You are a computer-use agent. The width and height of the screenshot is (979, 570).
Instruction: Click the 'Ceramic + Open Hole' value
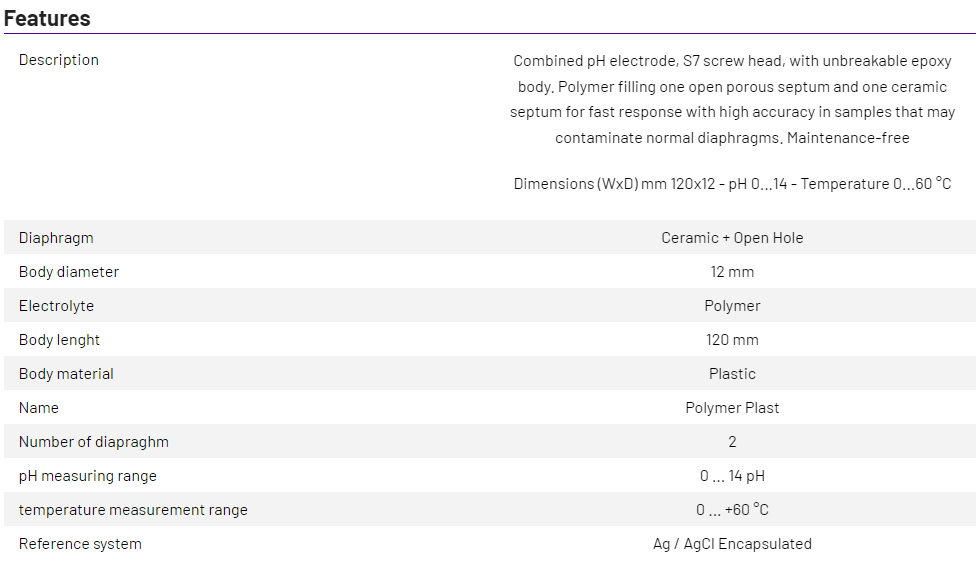pos(732,238)
